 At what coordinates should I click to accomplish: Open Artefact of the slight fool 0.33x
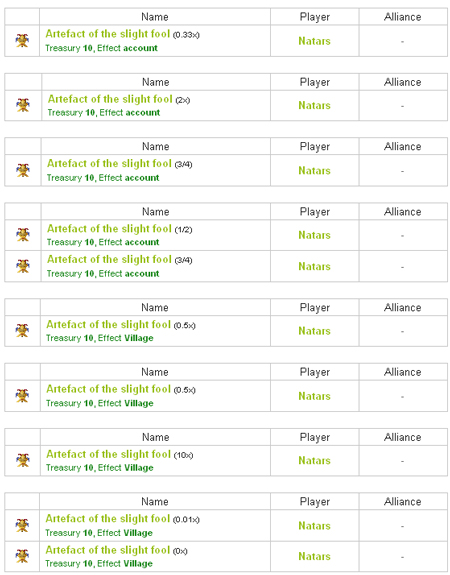[108, 34]
